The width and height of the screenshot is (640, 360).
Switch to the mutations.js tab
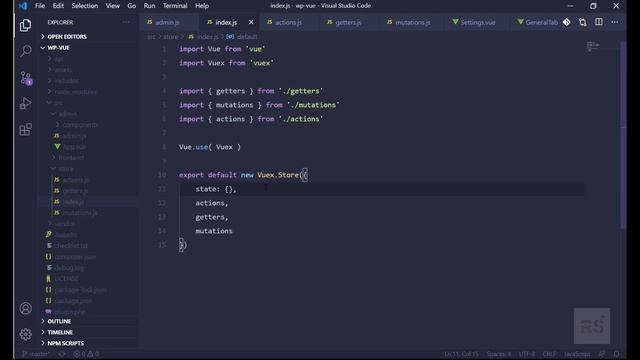tap(412, 22)
